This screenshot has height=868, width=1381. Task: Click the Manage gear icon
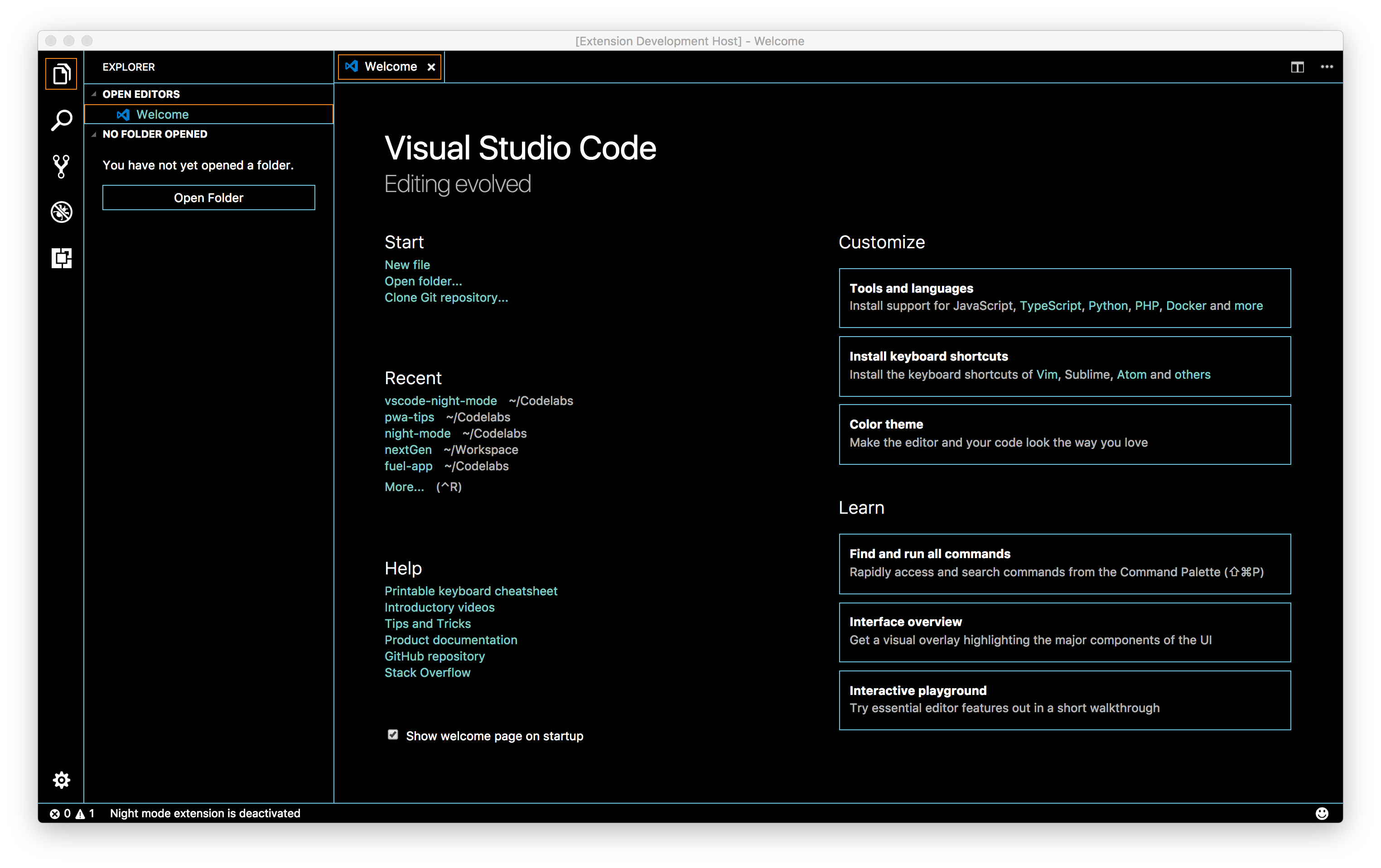61,780
